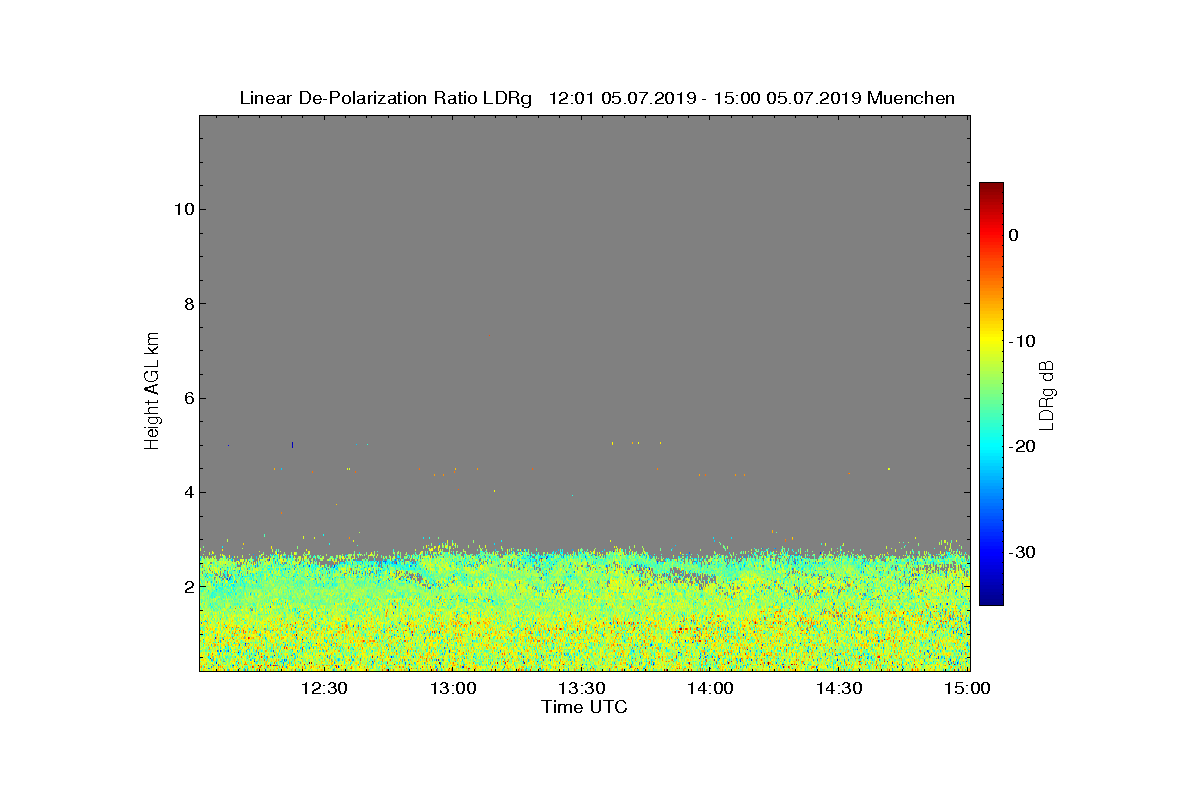Screen dimensions: 1200x800
Task: Click the 4 km height tick label
Action: coord(188,492)
